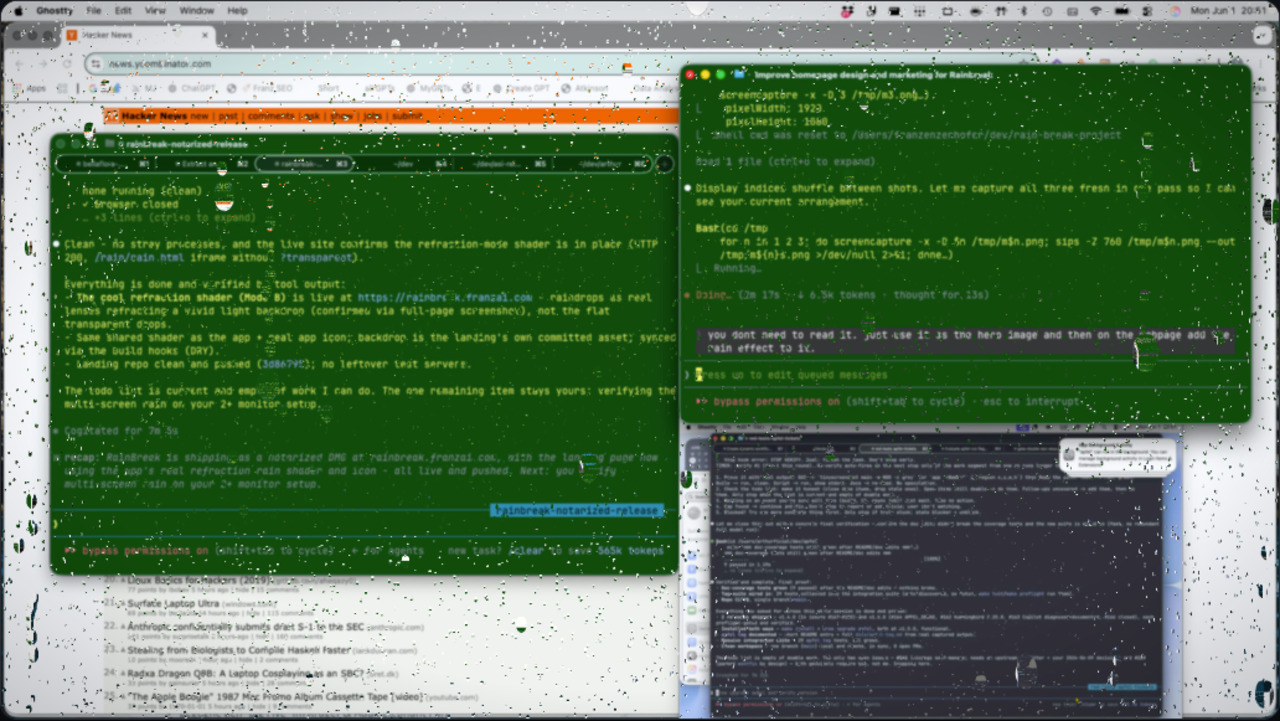Open Control Center from menu bar
1280x721 pixels.
(1145, 10)
